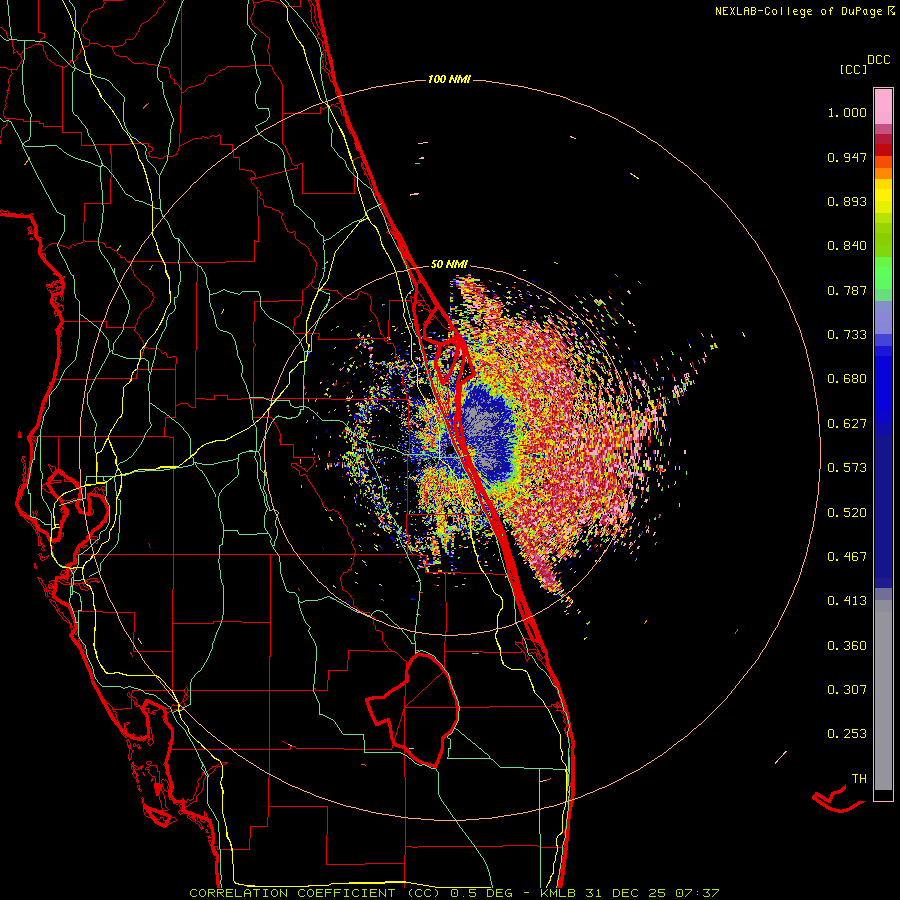Select the 0.307 scale value
Viewport: 900px width, 900px height.
pos(847,690)
